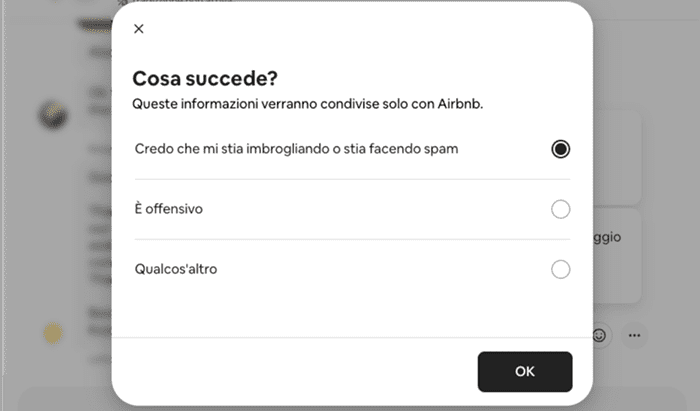
Task: Click the dark profile avatar behind the dialog
Action: 53,114
